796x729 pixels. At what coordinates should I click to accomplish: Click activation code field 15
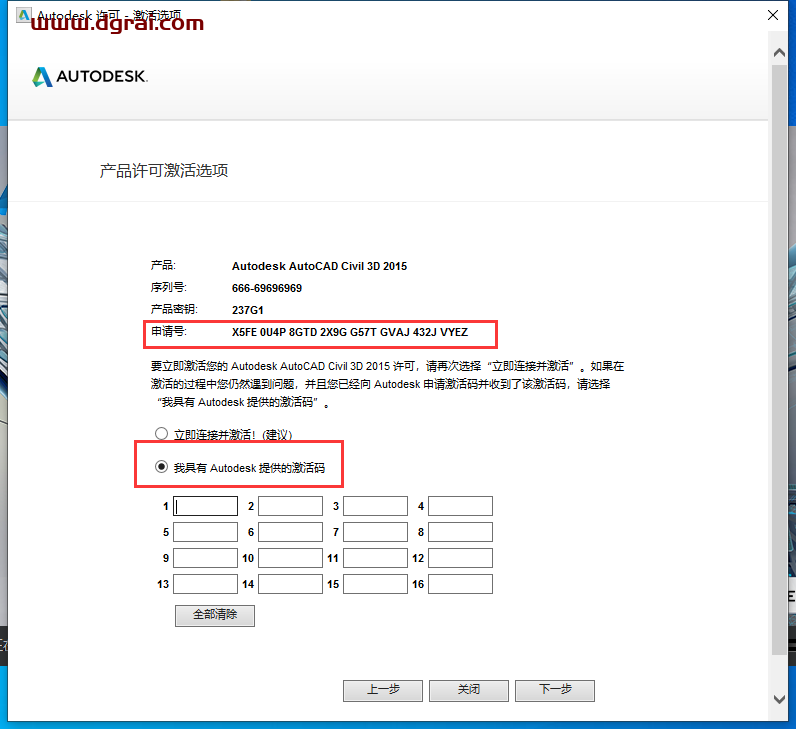coord(376,584)
